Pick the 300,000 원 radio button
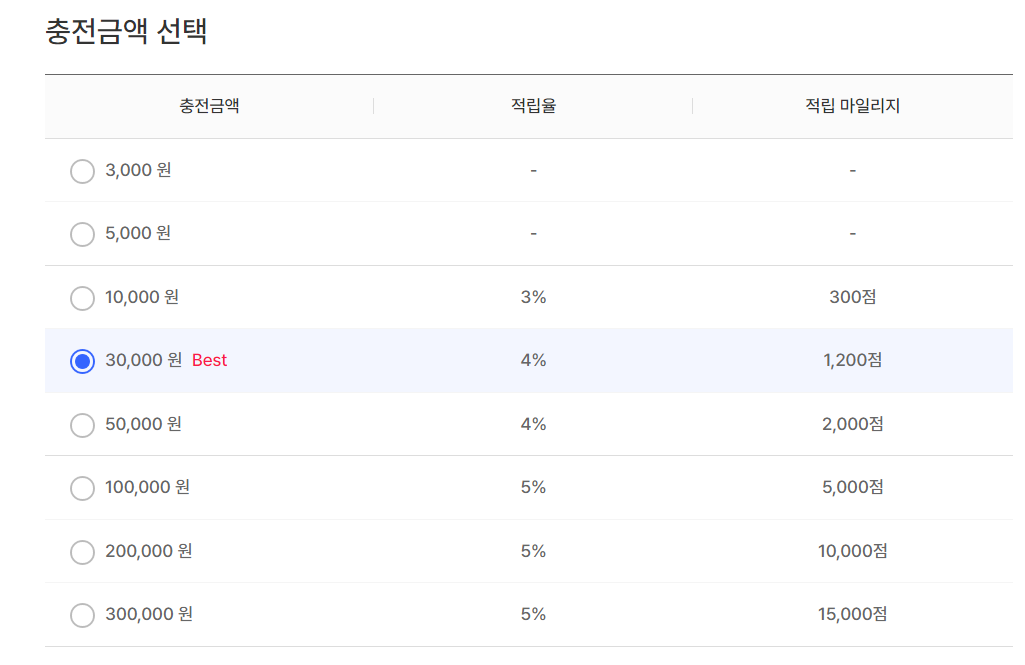The height and width of the screenshot is (665, 1025). pyautogui.click(x=82, y=615)
